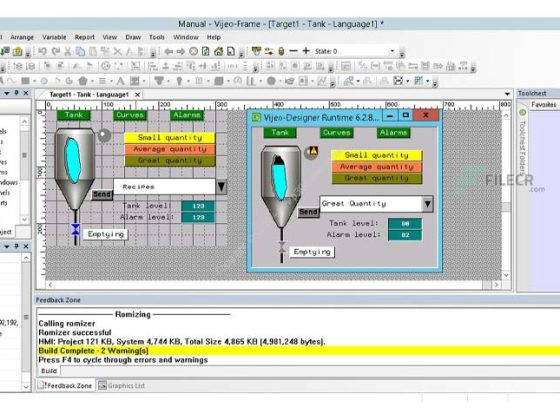Viewport: 560px width, 420px height.
Task: Click the canvas horizontal scrollbar right arrow
Action: tap(496, 285)
